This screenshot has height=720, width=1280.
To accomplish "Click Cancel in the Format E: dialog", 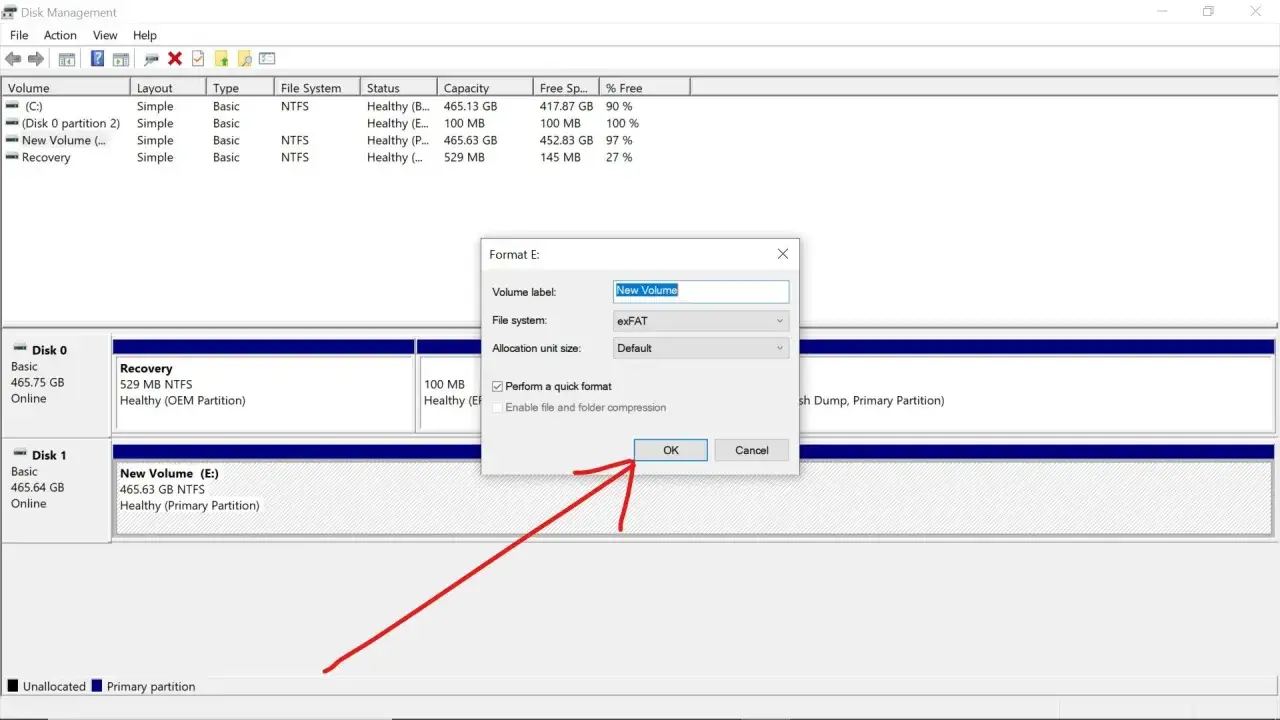I will coord(752,450).
